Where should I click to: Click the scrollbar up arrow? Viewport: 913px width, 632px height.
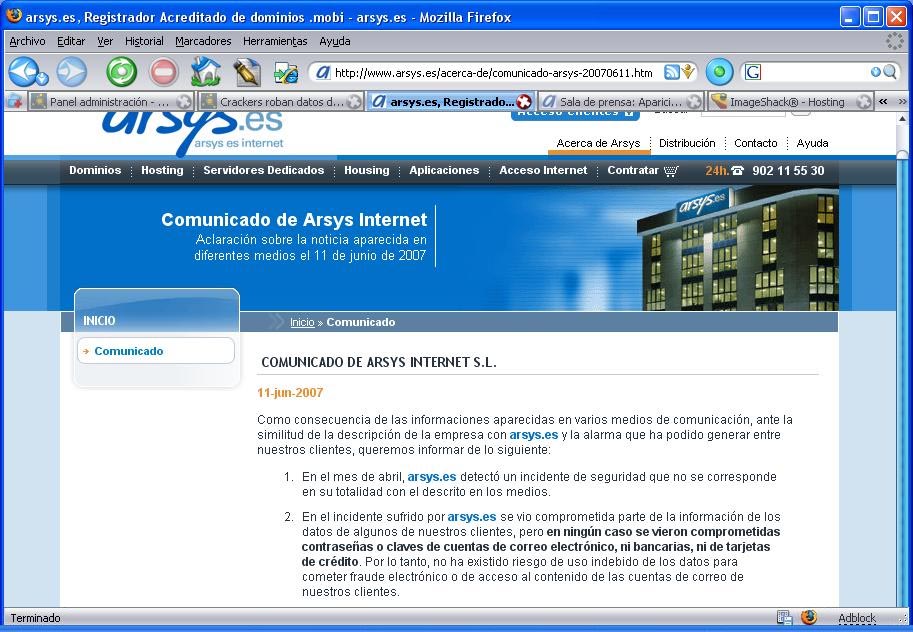coord(903,118)
